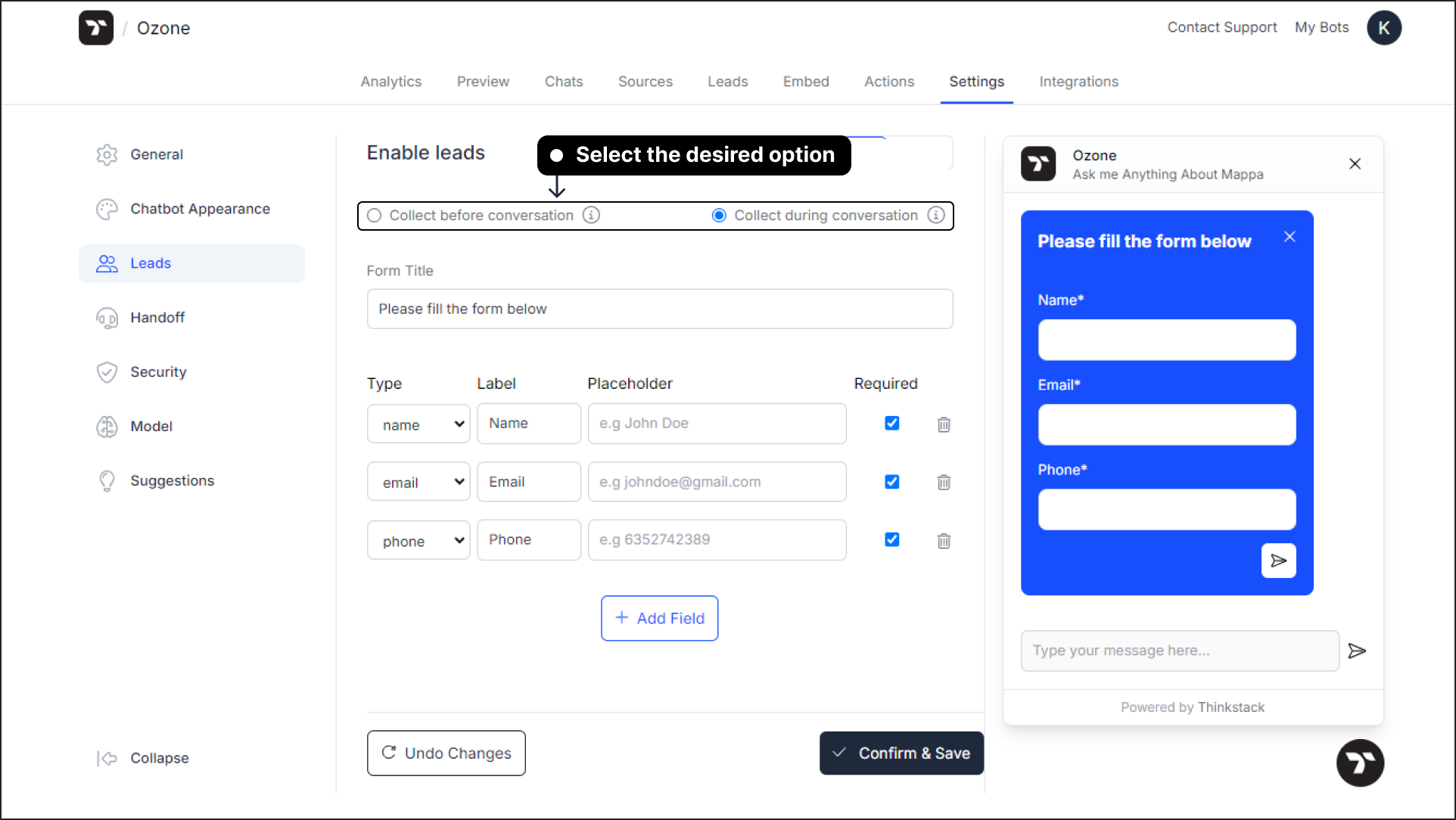Click info icon beside Collect before conversation
Viewport: 1456px width, 820px height.
point(591,215)
